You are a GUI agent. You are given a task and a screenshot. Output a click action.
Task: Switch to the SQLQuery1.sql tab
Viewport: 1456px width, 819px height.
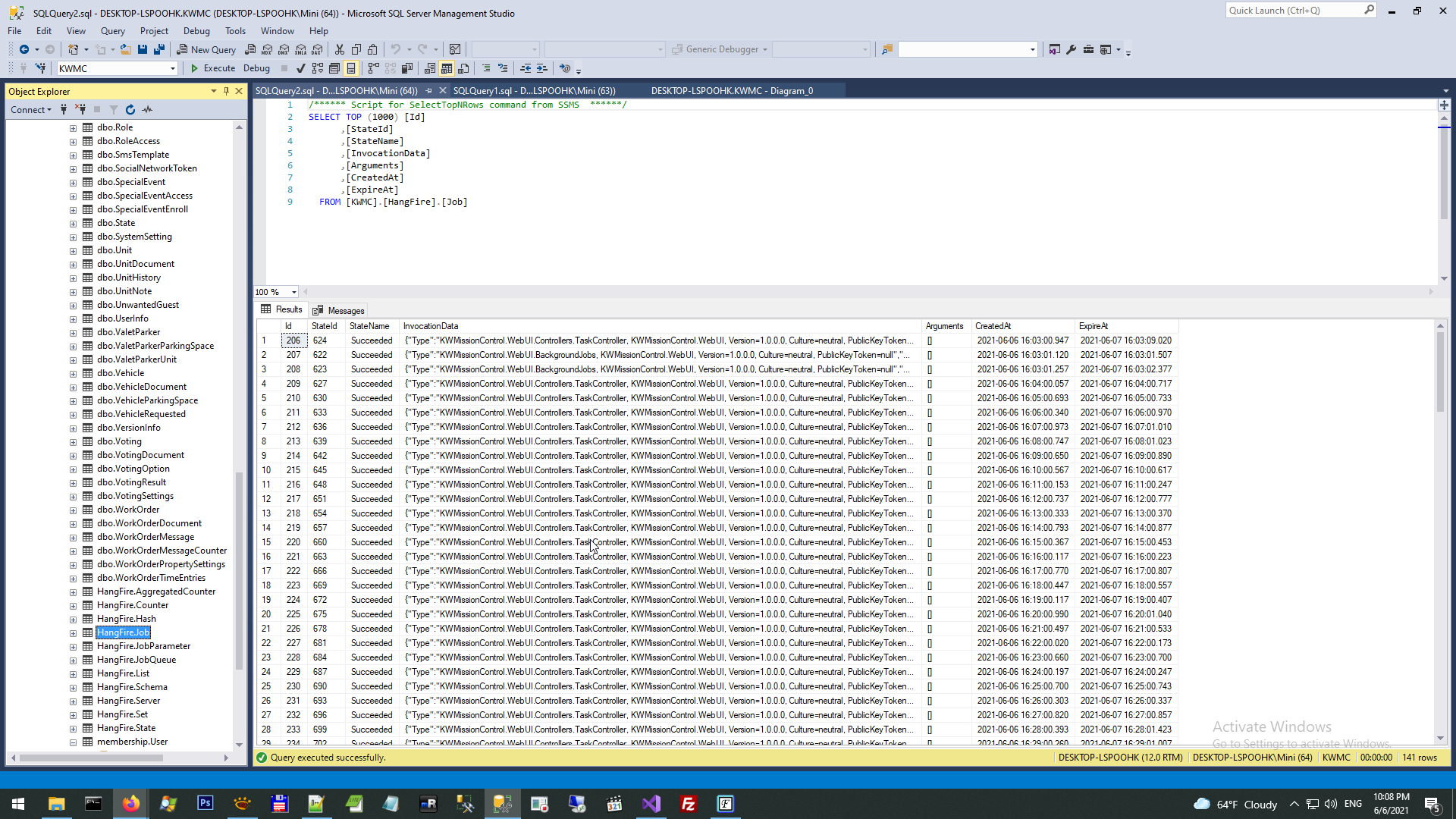click(534, 90)
